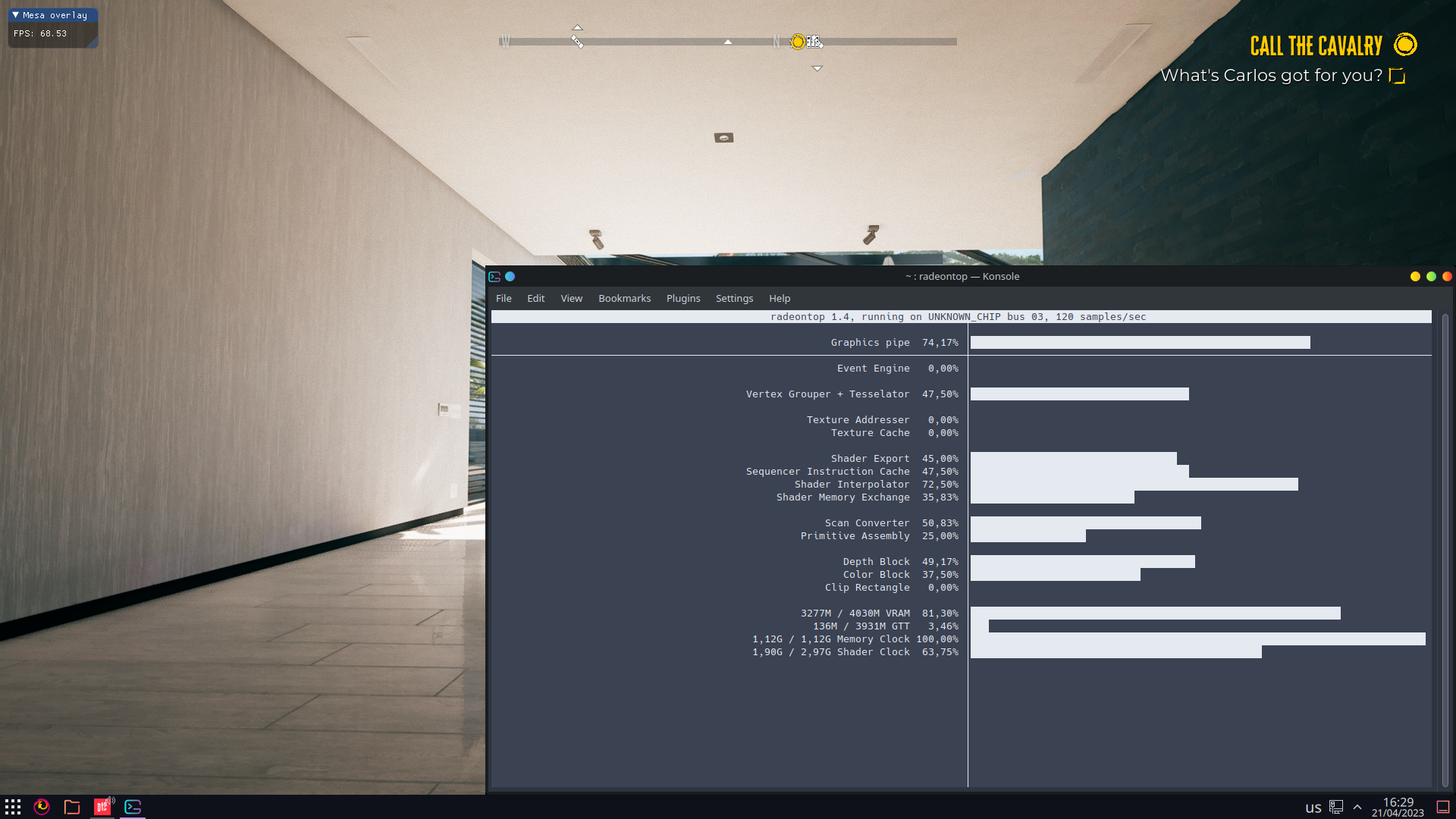Click the yellow compass quest marker
This screenshot has width=1456, height=819.
pyautogui.click(x=797, y=42)
